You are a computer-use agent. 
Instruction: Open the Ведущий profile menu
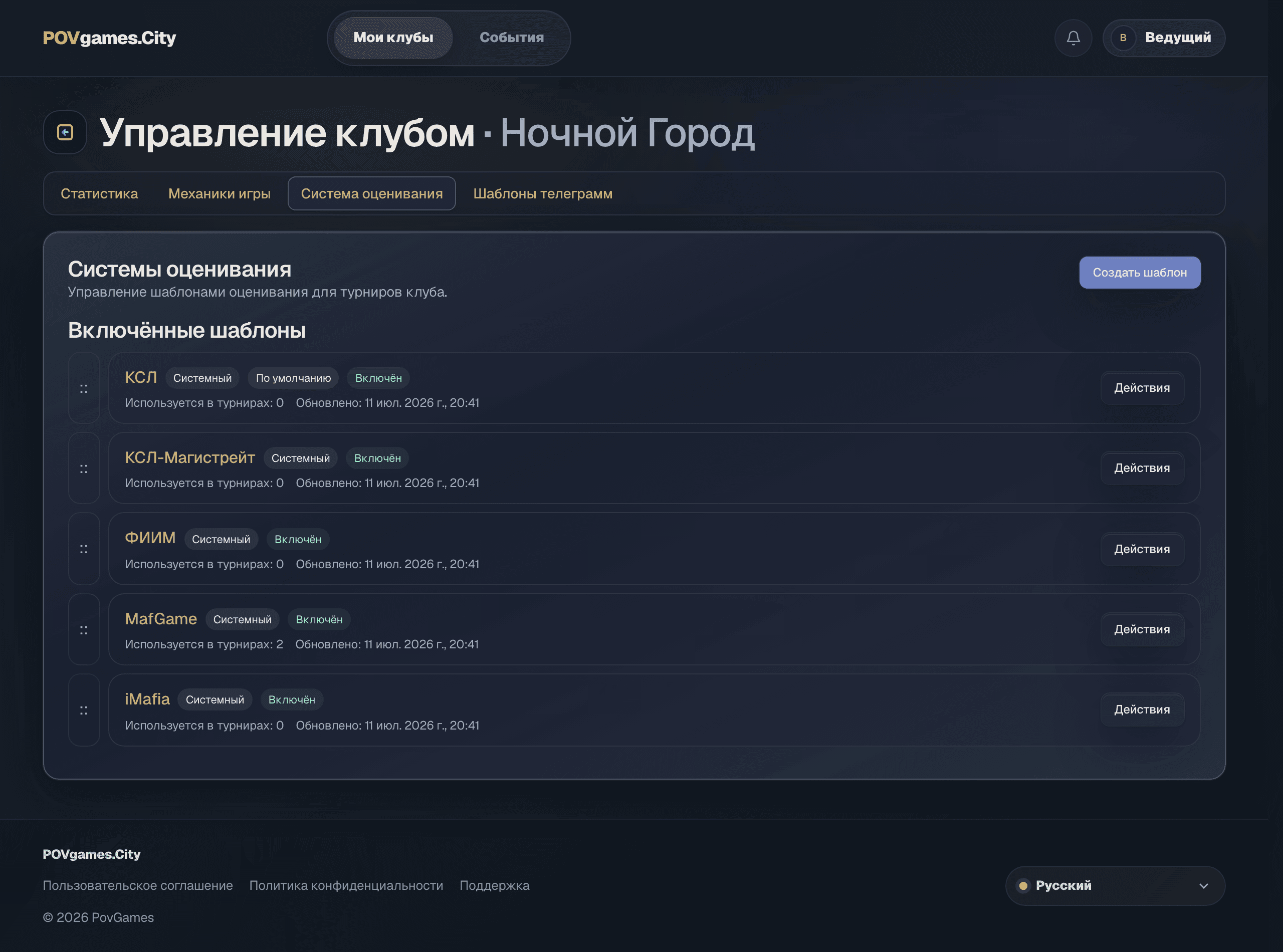coord(1164,38)
